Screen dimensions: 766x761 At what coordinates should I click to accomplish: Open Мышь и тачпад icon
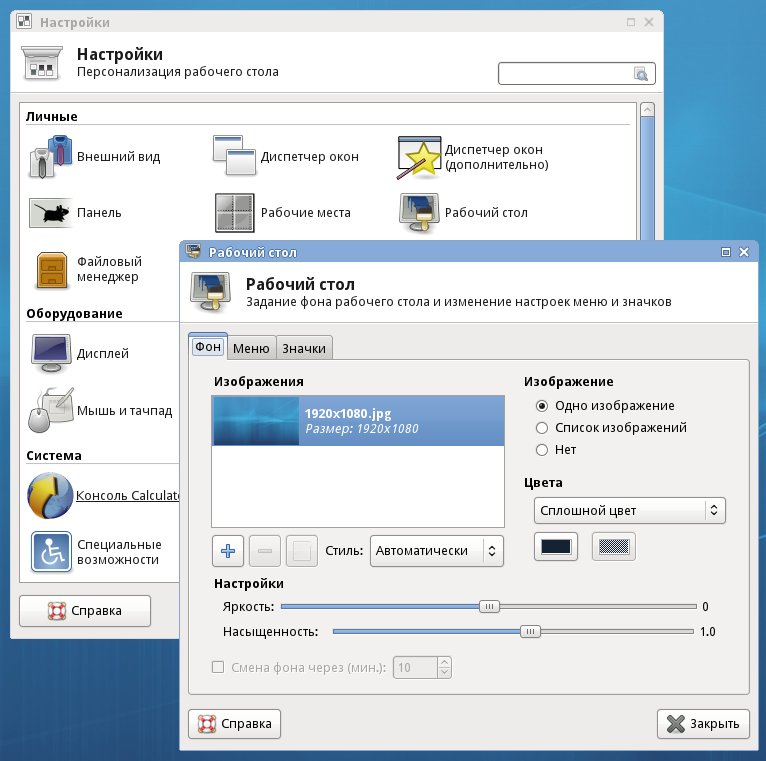pyautogui.click(x=51, y=410)
